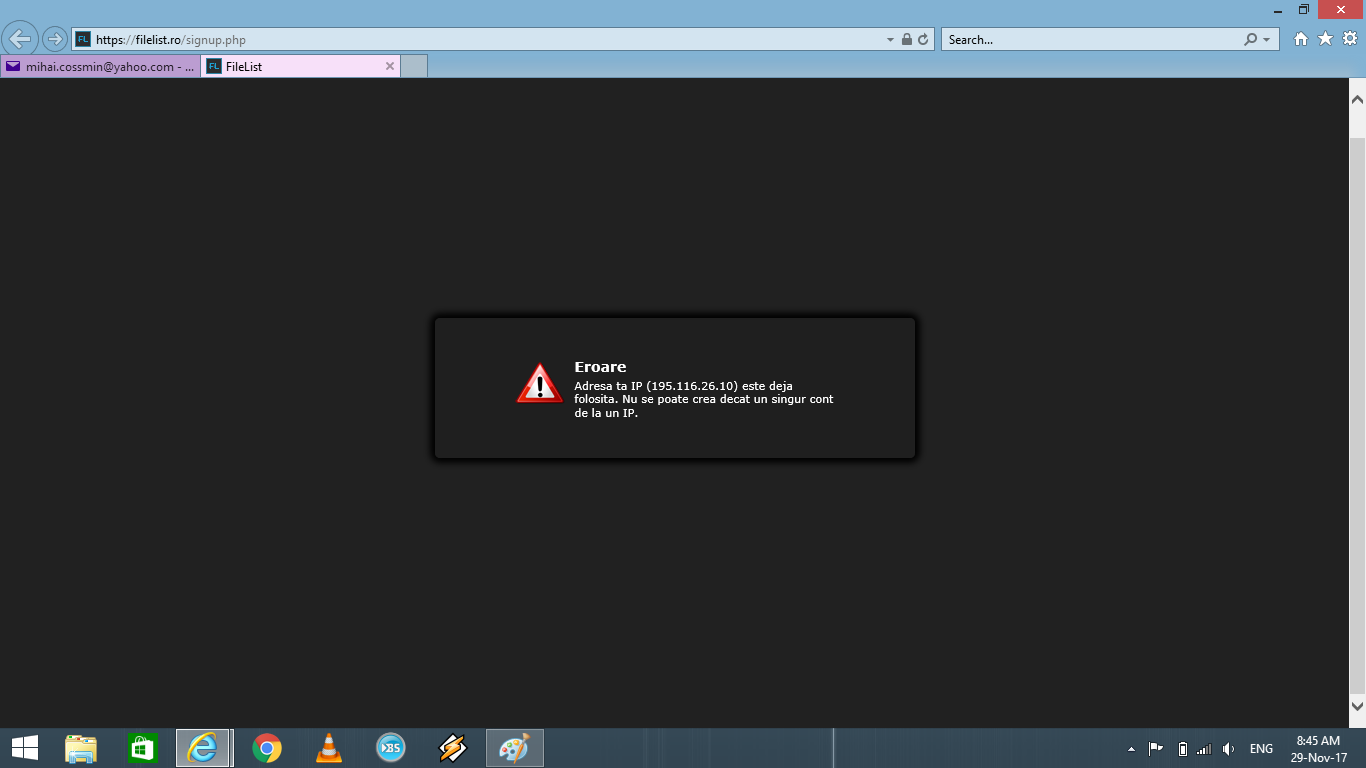Refresh the filelist.ro page
This screenshot has height=768, width=1366.
[x=923, y=40]
